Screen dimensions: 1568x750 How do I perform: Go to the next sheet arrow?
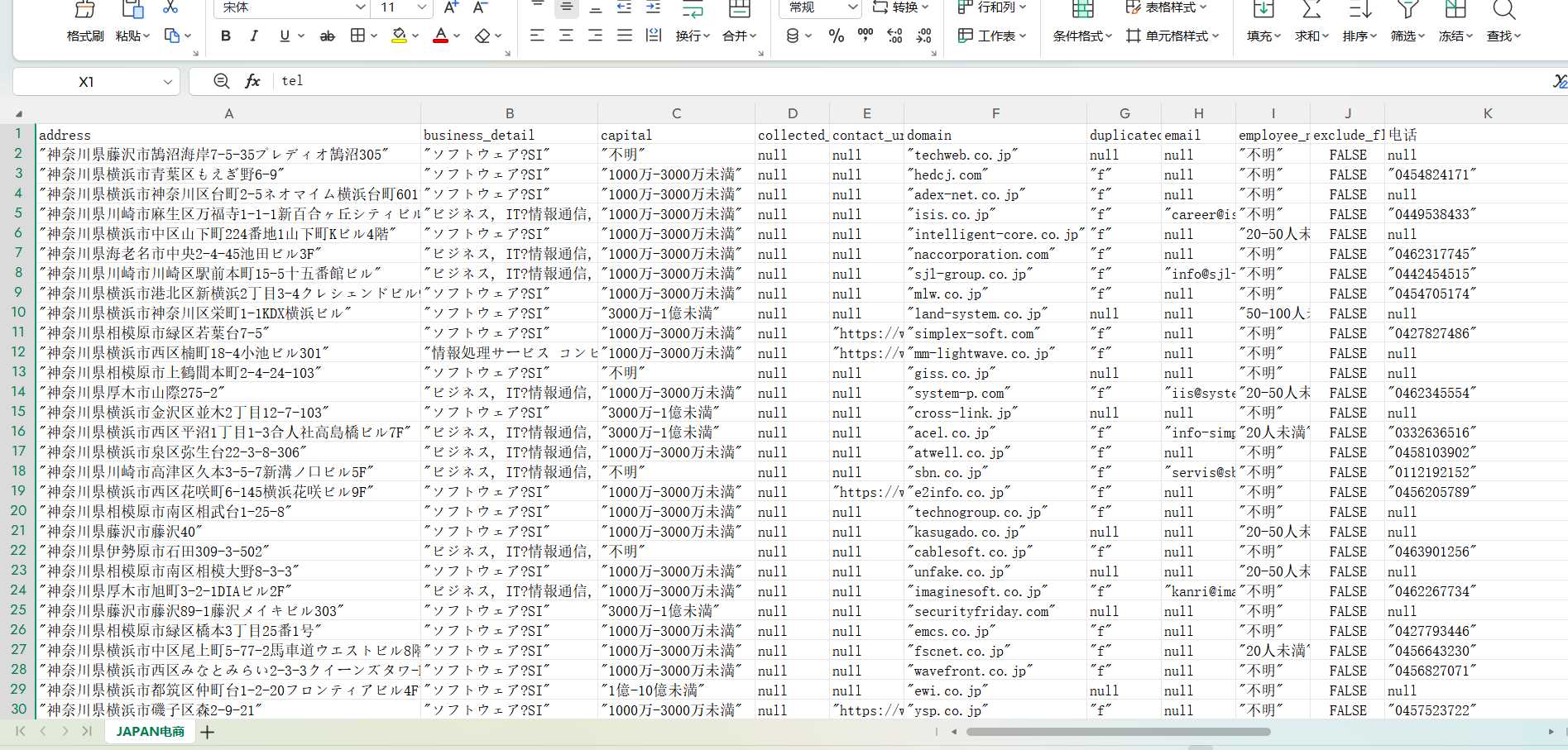coord(65,731)
